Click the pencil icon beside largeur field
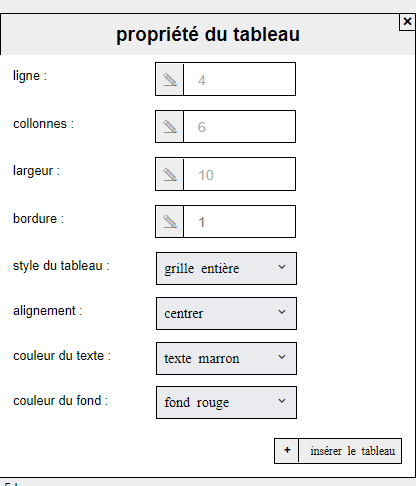The image size is (416, 486). (170, 174)
